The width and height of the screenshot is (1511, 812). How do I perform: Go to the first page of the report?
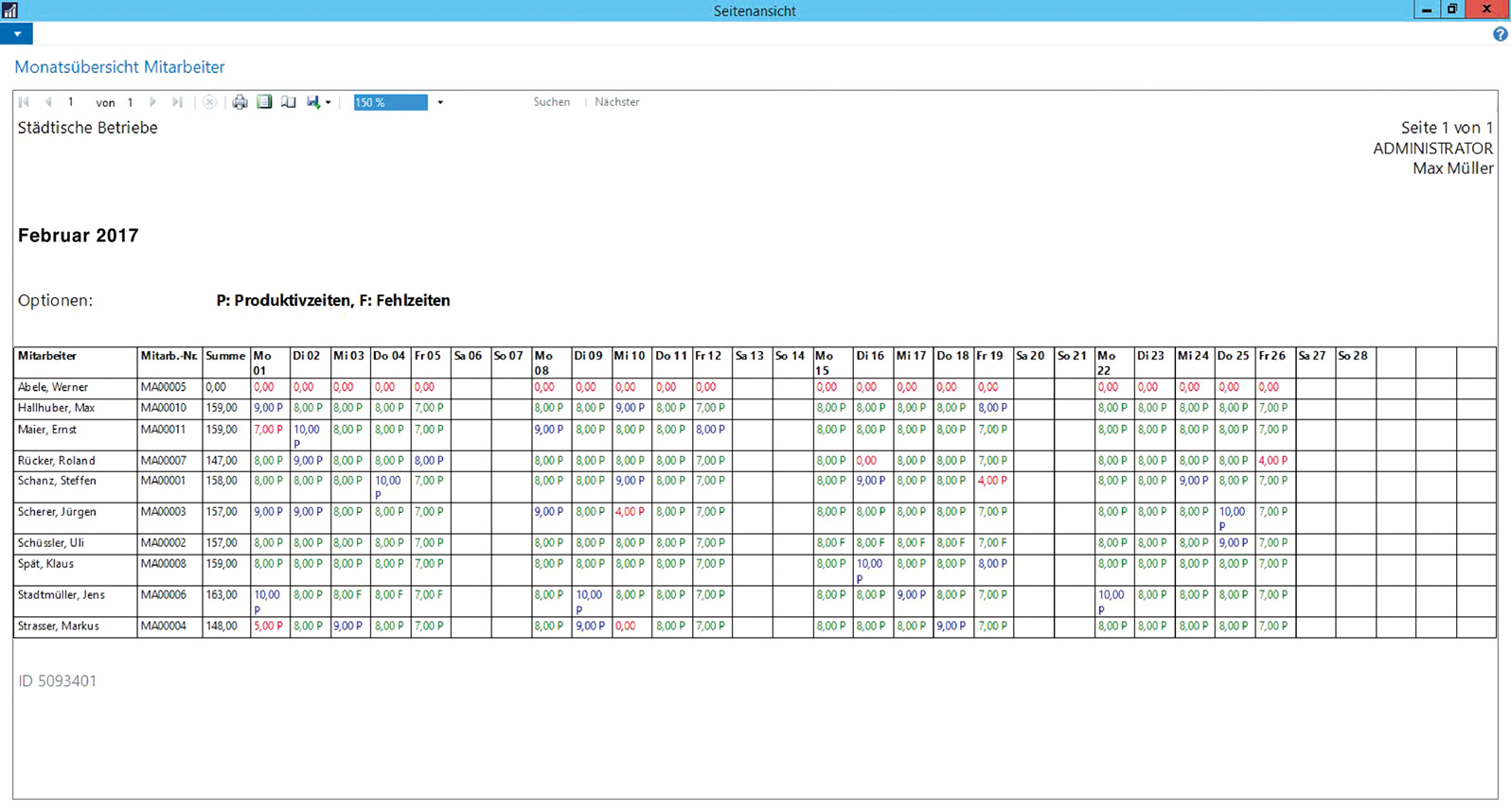pyautogui.click(x=25, y=102)
